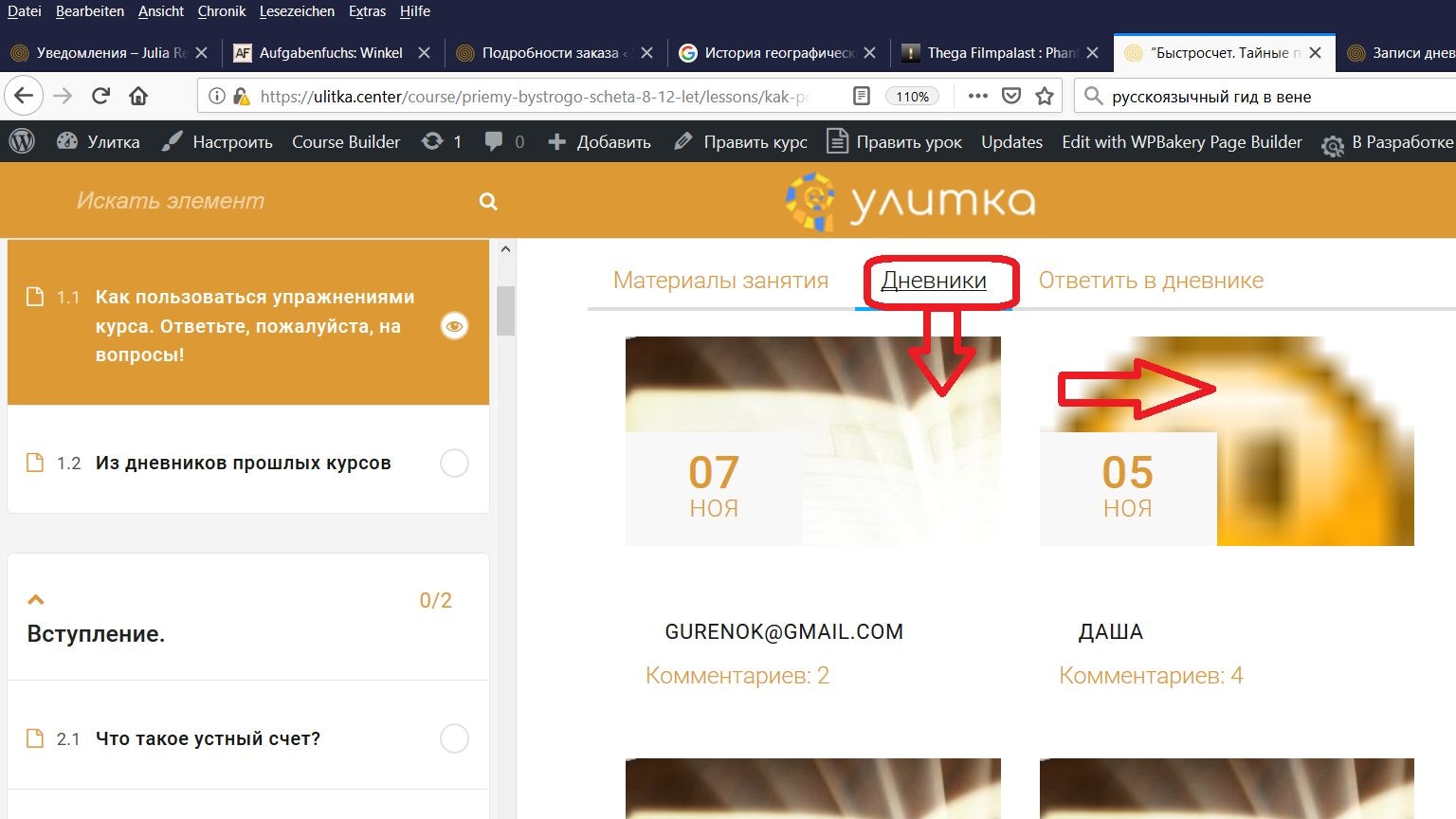Open the 07 НОЯ diary thumbnail

click(812, 441)
